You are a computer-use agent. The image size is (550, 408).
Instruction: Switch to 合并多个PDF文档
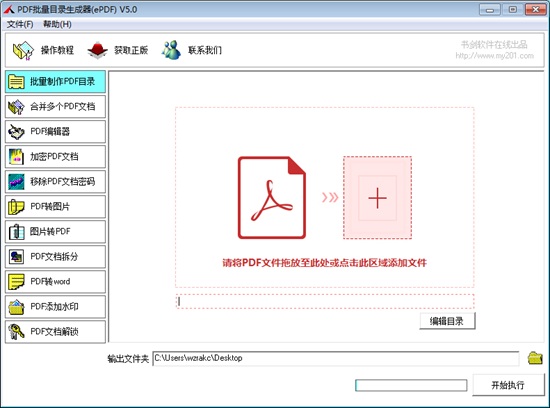[x=55, y=107]
